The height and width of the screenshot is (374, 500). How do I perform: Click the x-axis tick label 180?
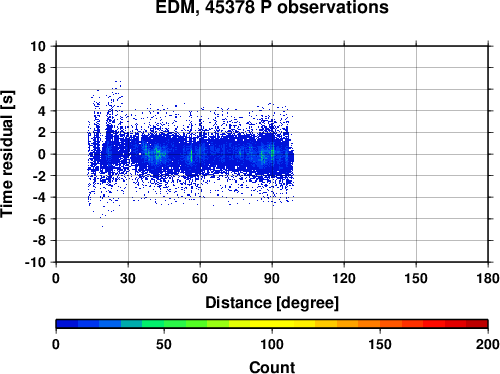coord(488,278)
